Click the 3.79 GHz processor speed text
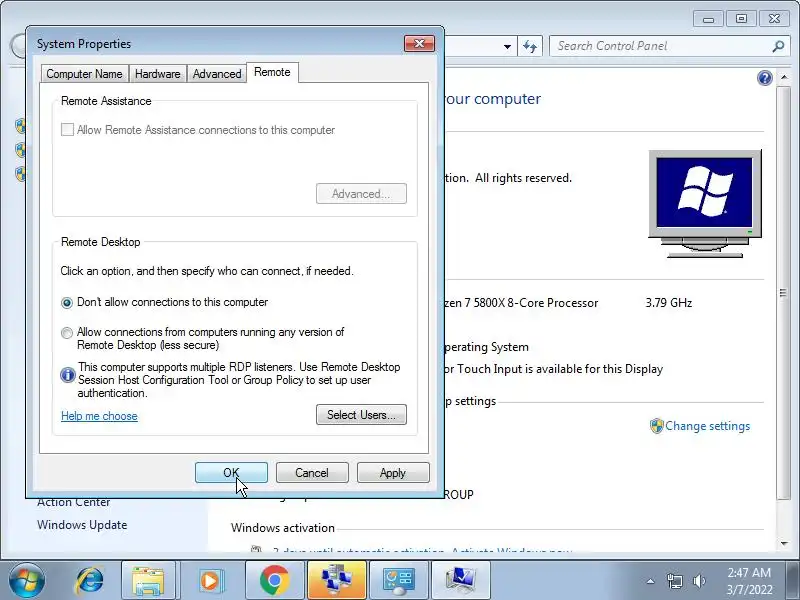Image resolution: width=800 pixels, height=600 pixels. (669, 303)
